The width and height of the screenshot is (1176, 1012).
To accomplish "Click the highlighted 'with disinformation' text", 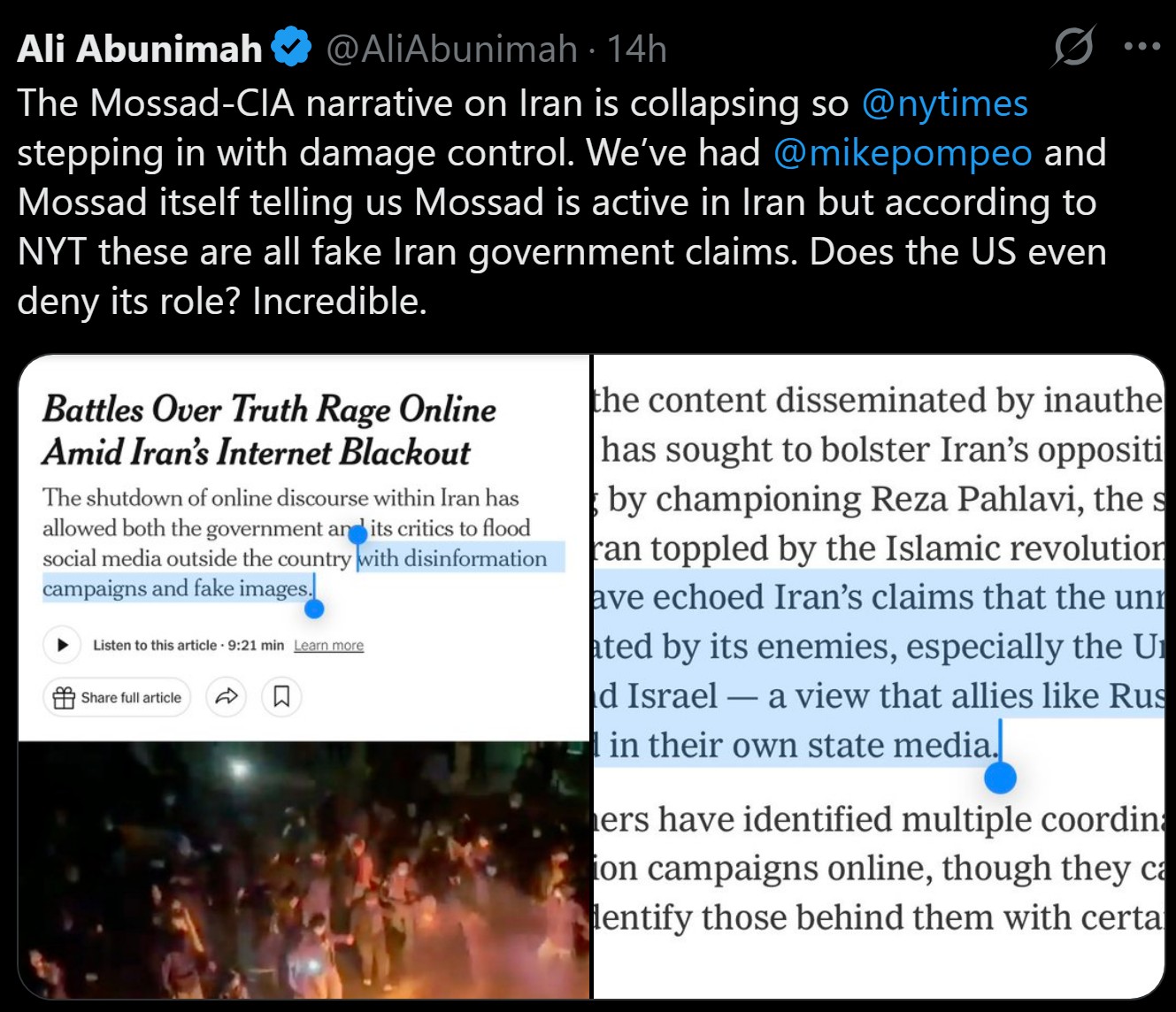I will click(453, 558).
